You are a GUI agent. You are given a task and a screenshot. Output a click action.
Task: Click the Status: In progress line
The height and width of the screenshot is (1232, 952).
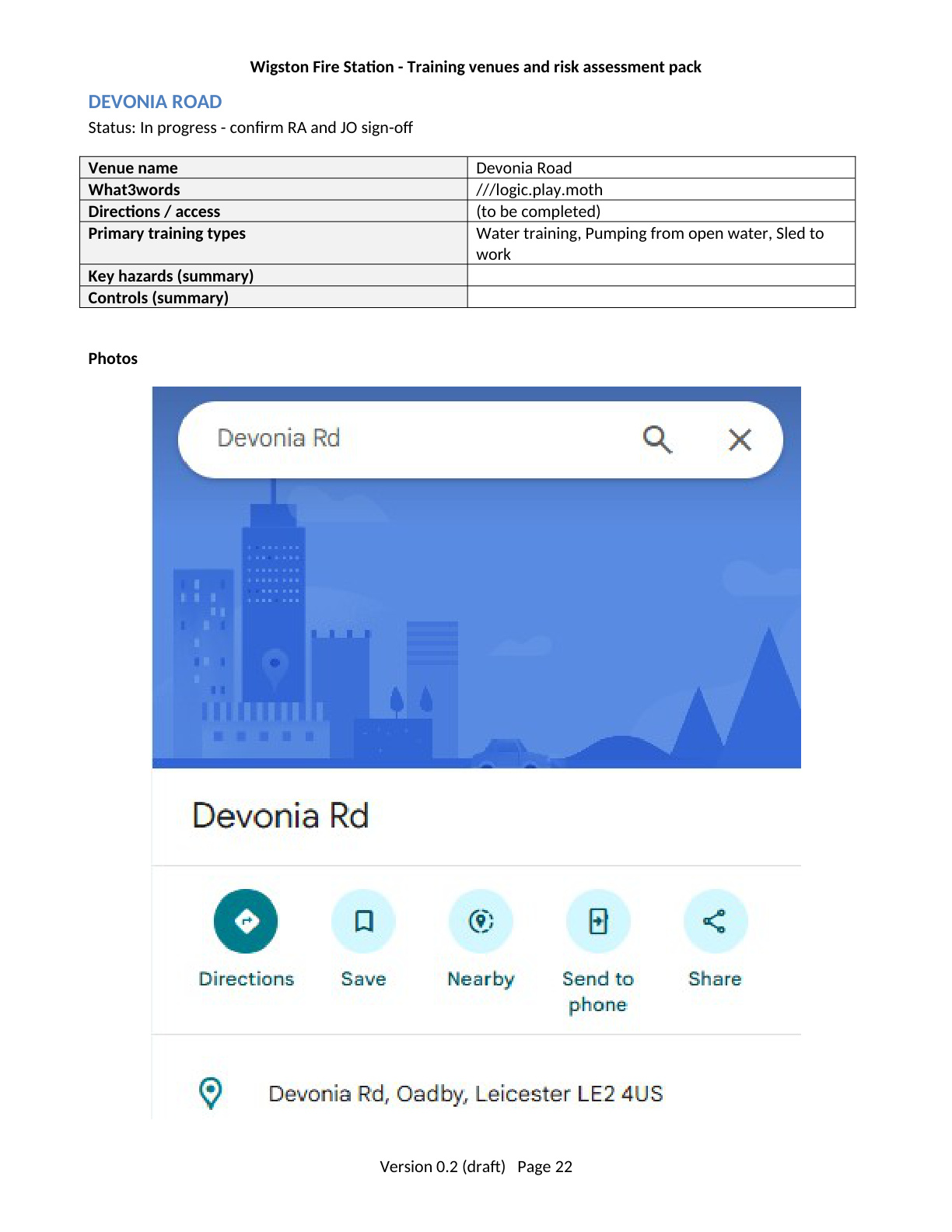[250, 128]
